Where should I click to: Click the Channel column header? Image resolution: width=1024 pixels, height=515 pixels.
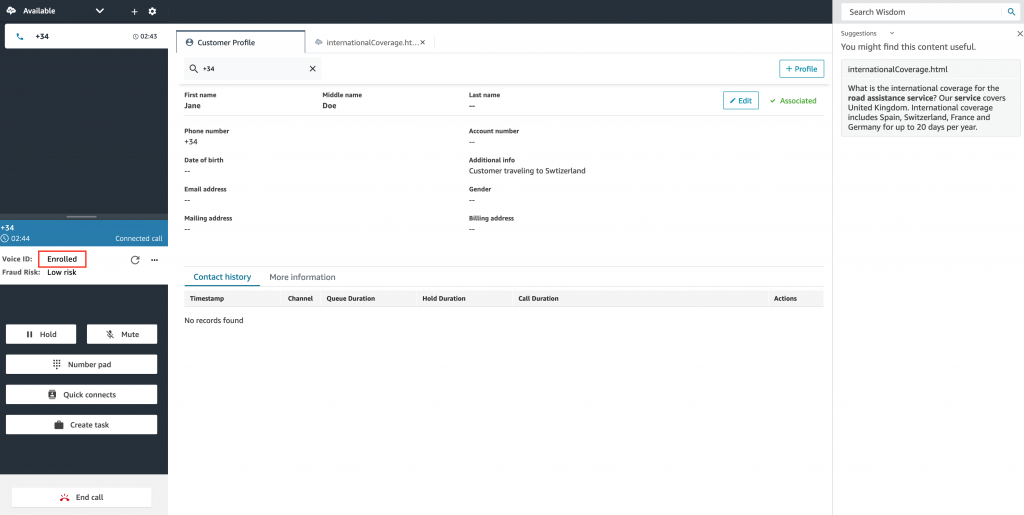click(x=301, y=298)
